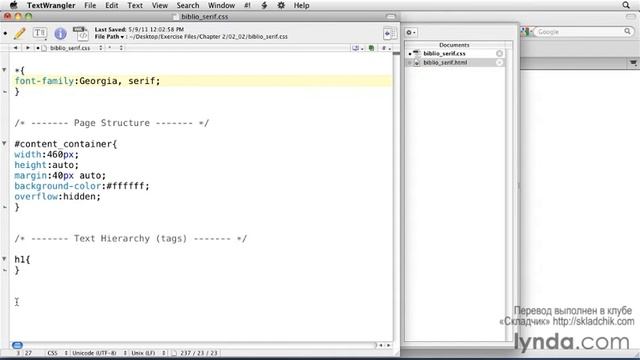Click the Last Saved timestamp text

click(139, 29)
